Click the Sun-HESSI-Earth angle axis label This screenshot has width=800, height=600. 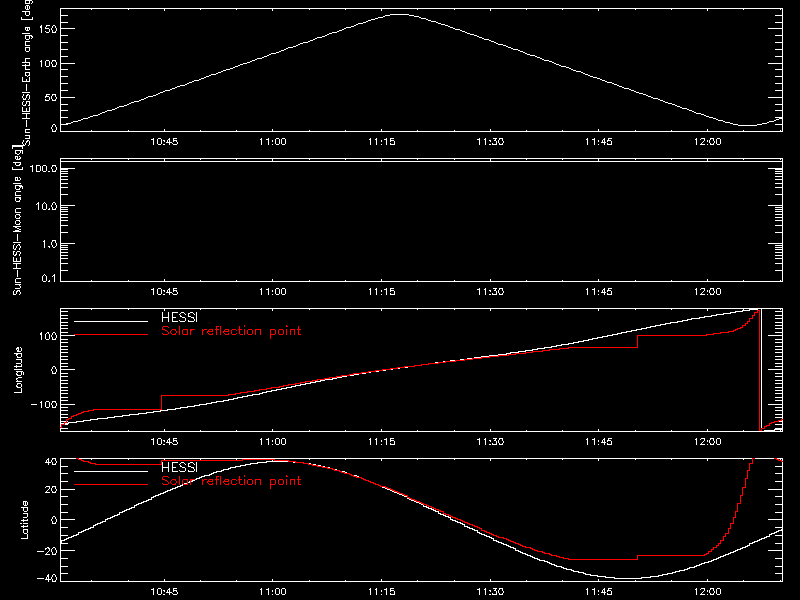coord(27,73)
